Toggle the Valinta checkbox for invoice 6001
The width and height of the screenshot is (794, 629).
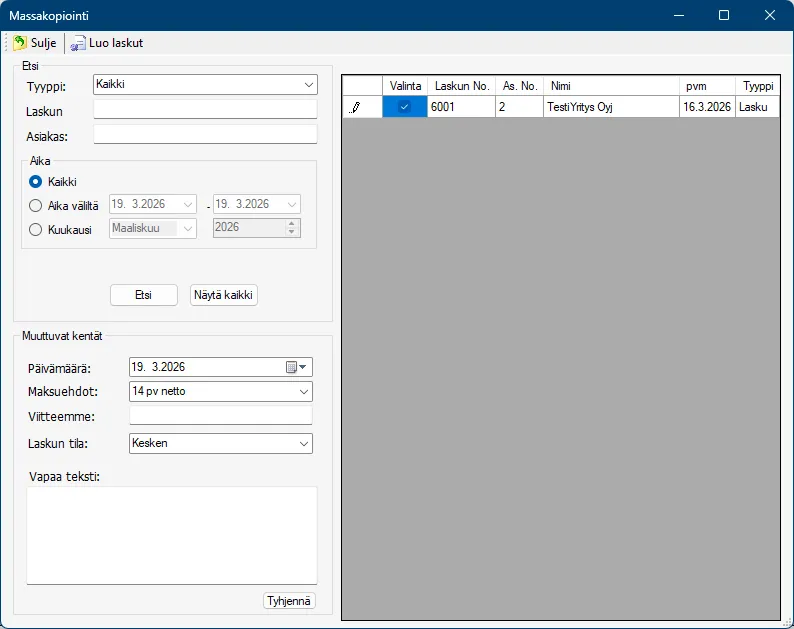click(404, 107)
